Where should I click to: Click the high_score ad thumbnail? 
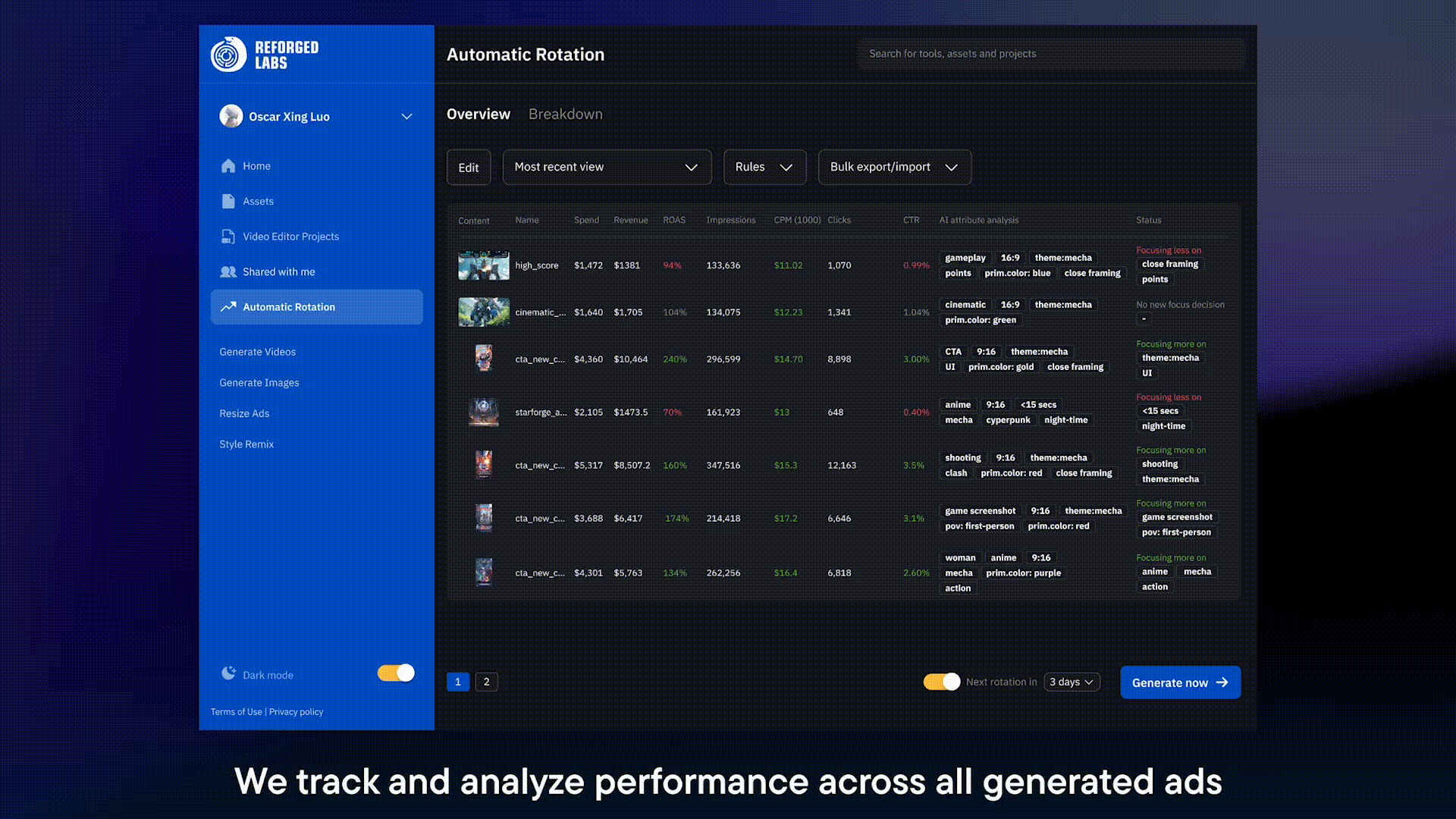483,265
